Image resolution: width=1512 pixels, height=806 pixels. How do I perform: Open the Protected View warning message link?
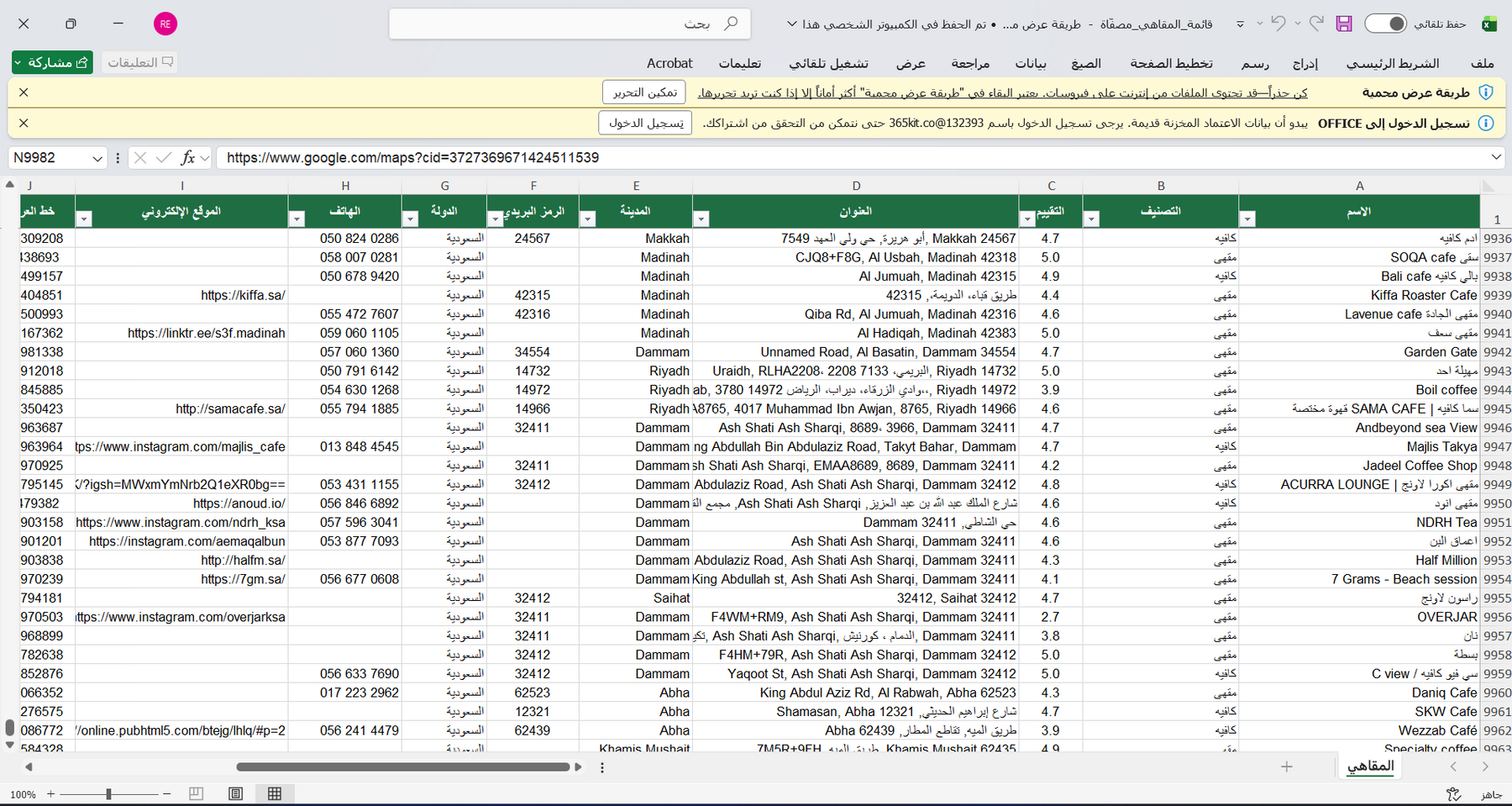1002,92
